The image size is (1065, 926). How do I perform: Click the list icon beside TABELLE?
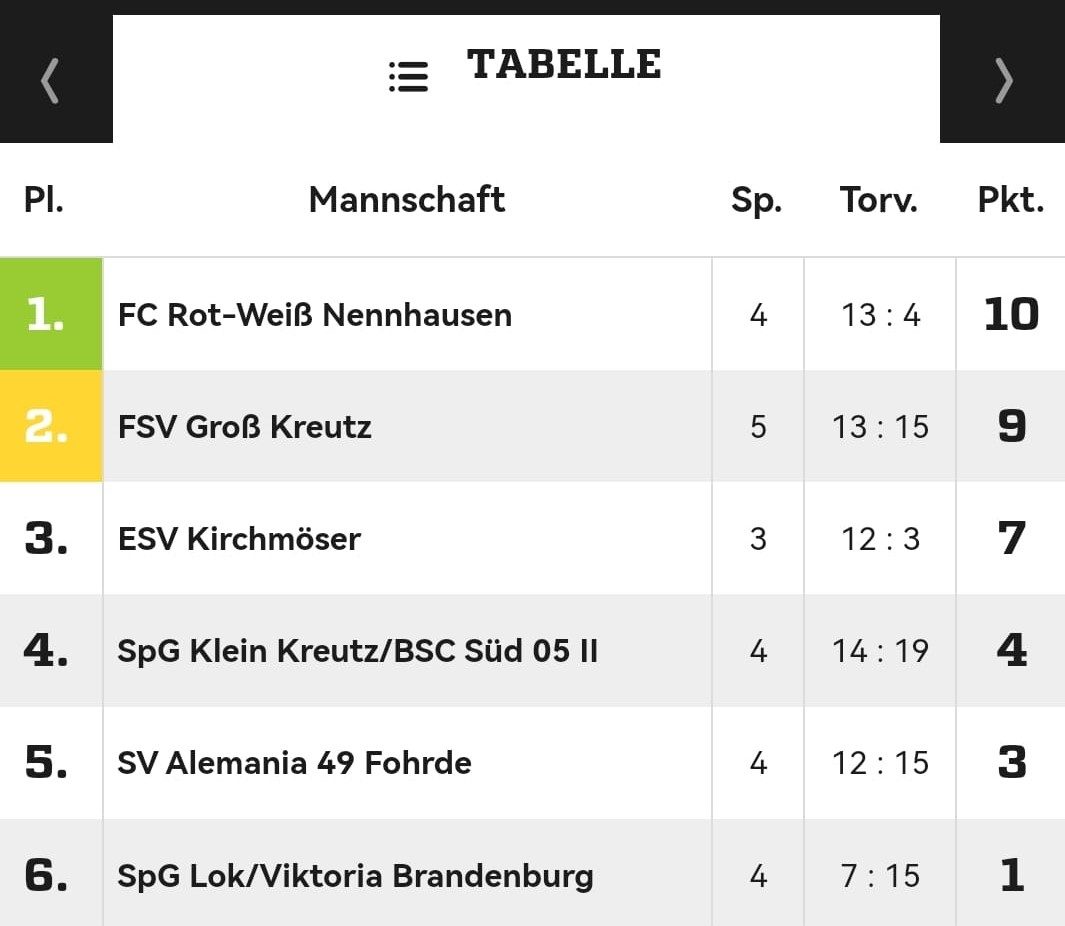click(408, 77)
